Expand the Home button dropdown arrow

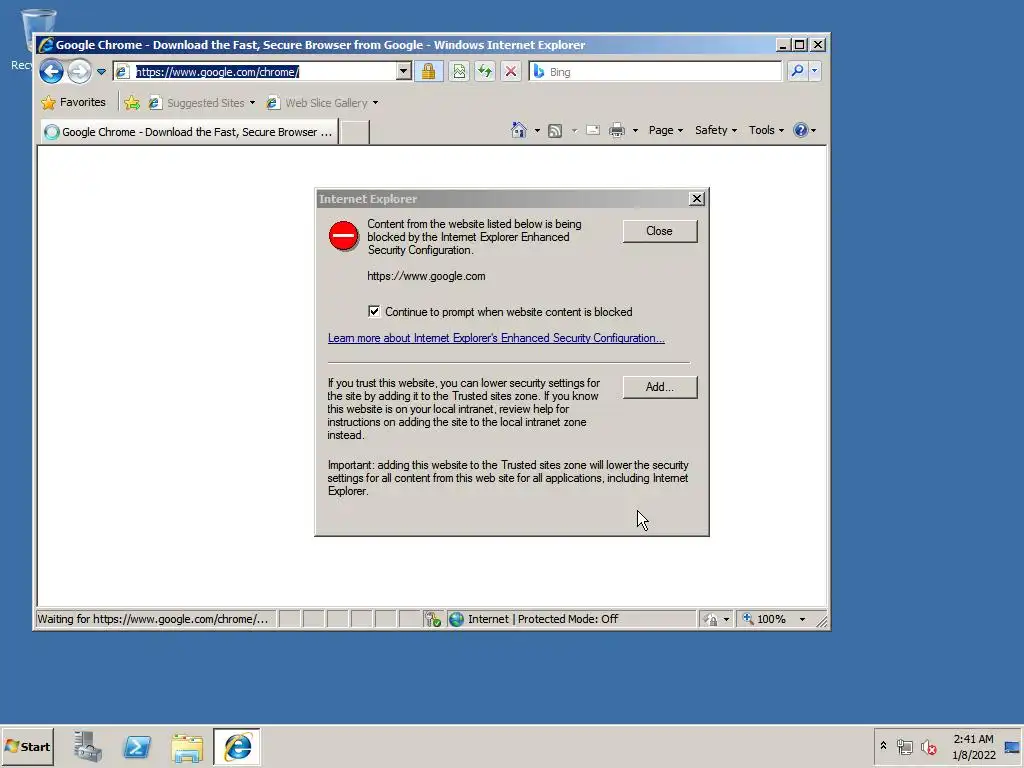pyautogui.click(x=537, y=131)
